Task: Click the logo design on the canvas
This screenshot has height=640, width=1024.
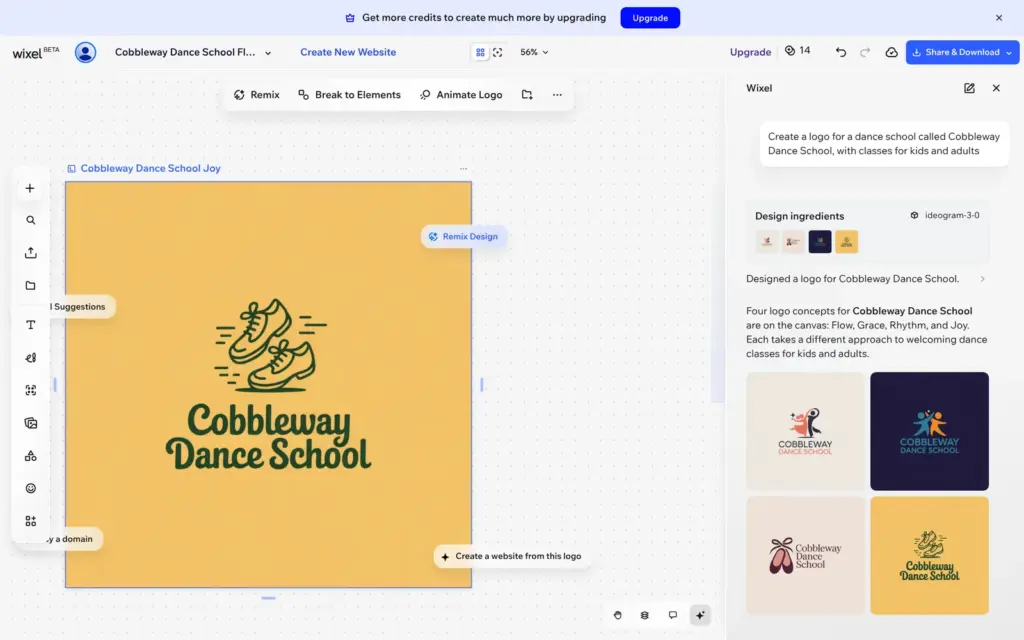Action: tap(268, 384)
